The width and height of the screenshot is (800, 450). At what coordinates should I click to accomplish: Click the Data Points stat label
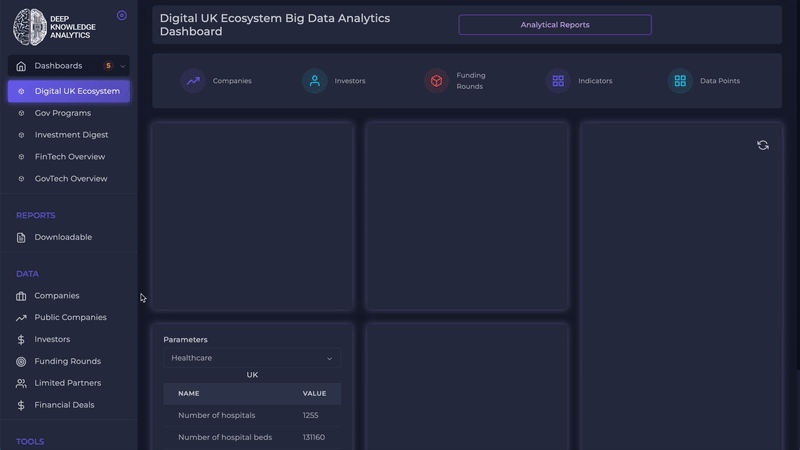coord(720,81)
